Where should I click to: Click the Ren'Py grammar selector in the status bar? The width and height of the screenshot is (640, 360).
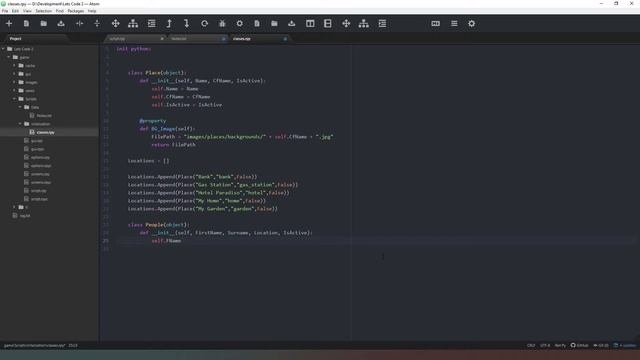[560, 345]
